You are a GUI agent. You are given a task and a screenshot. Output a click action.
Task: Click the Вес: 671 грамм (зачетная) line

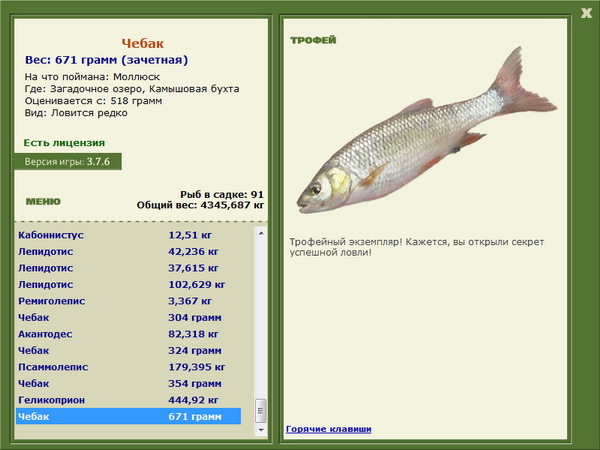pos(106,60)
